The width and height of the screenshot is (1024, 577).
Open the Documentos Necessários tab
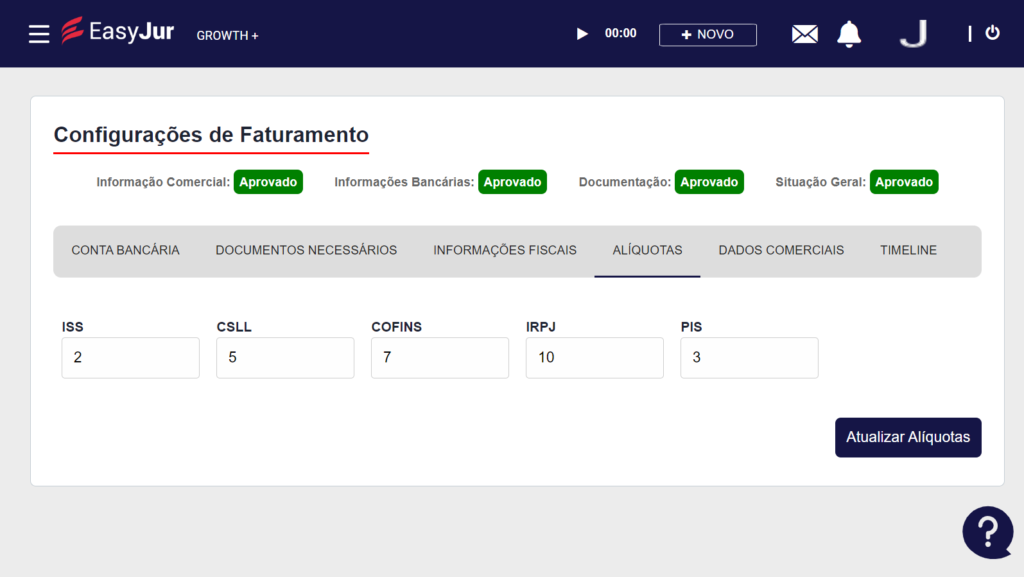(306, 251)
